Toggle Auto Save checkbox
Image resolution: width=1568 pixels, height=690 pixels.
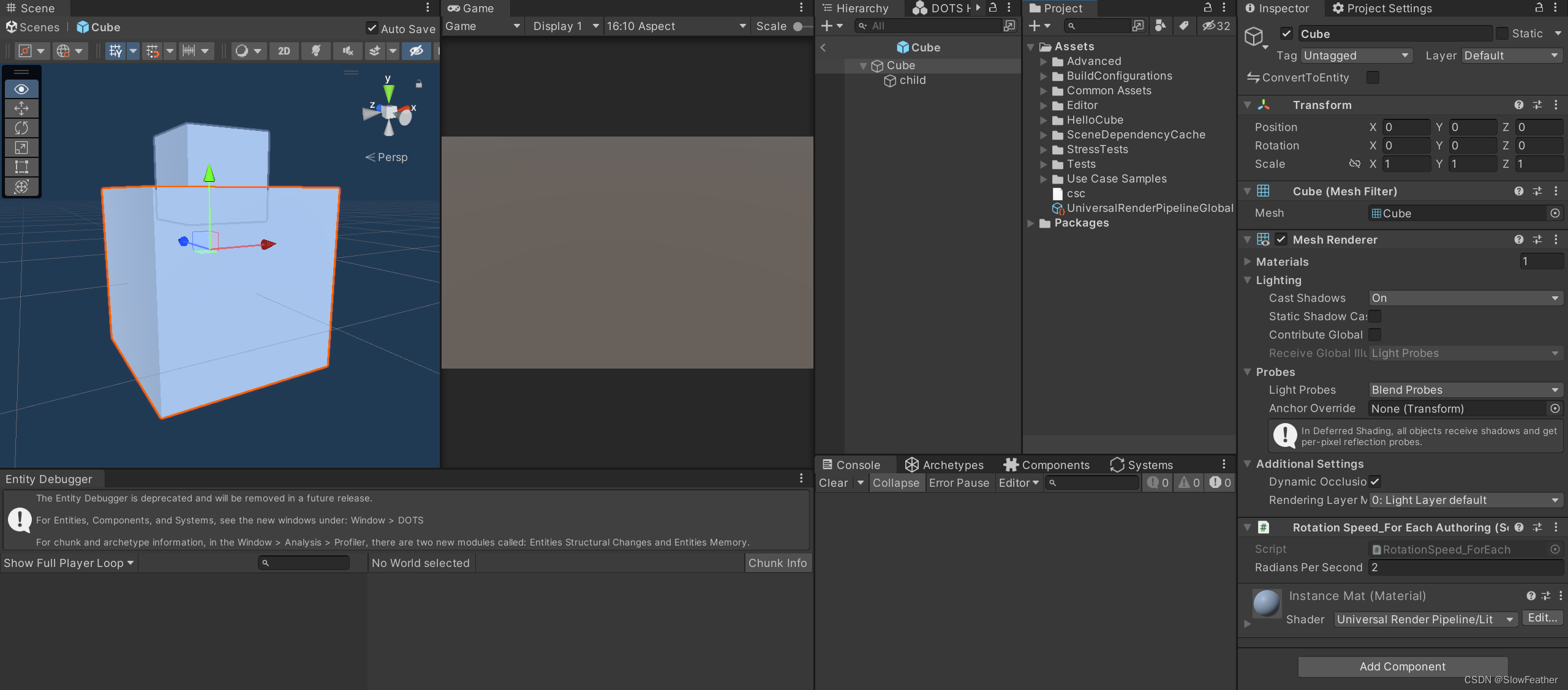[372, 28]
